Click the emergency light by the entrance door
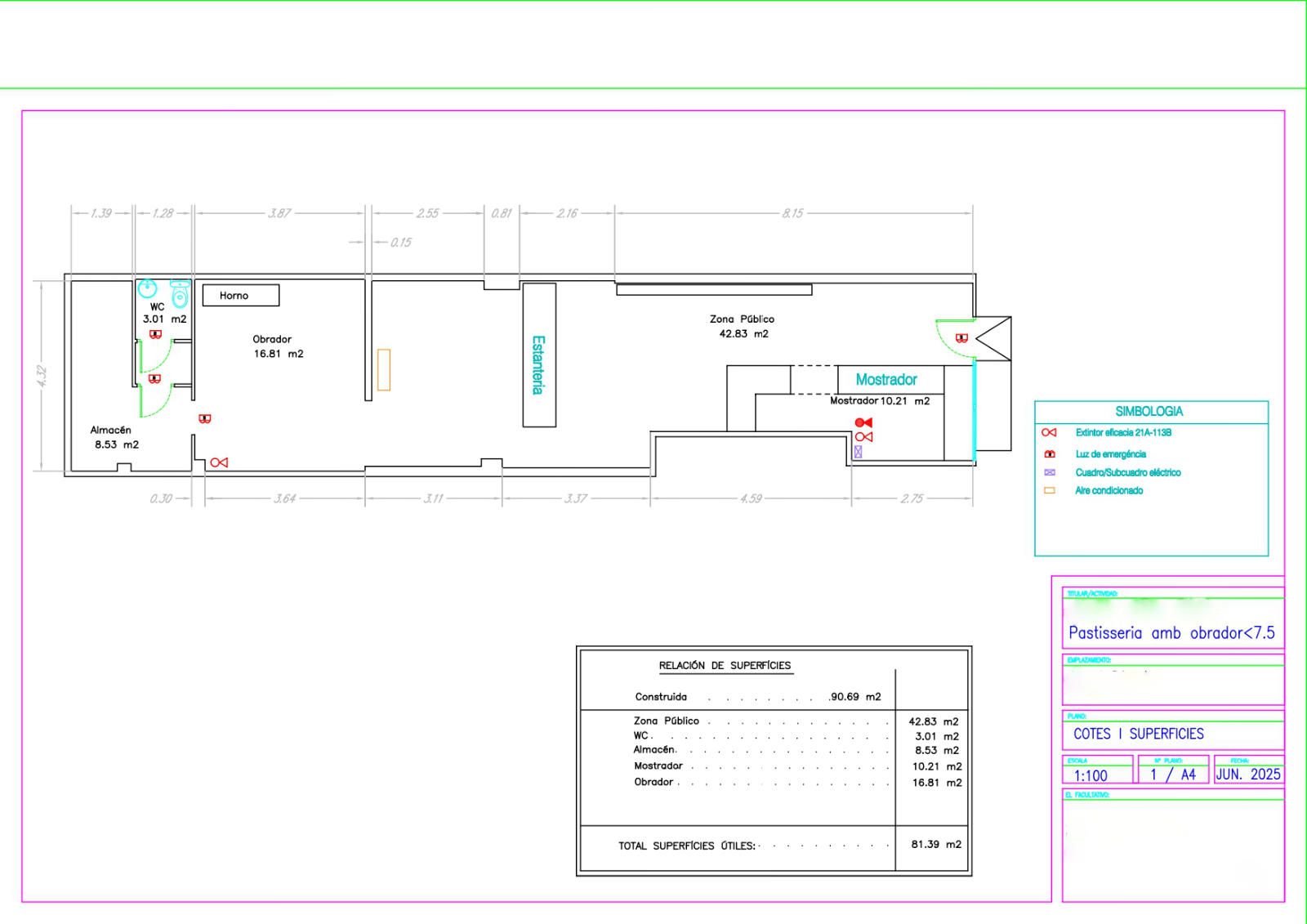 [x=961, y=338]
